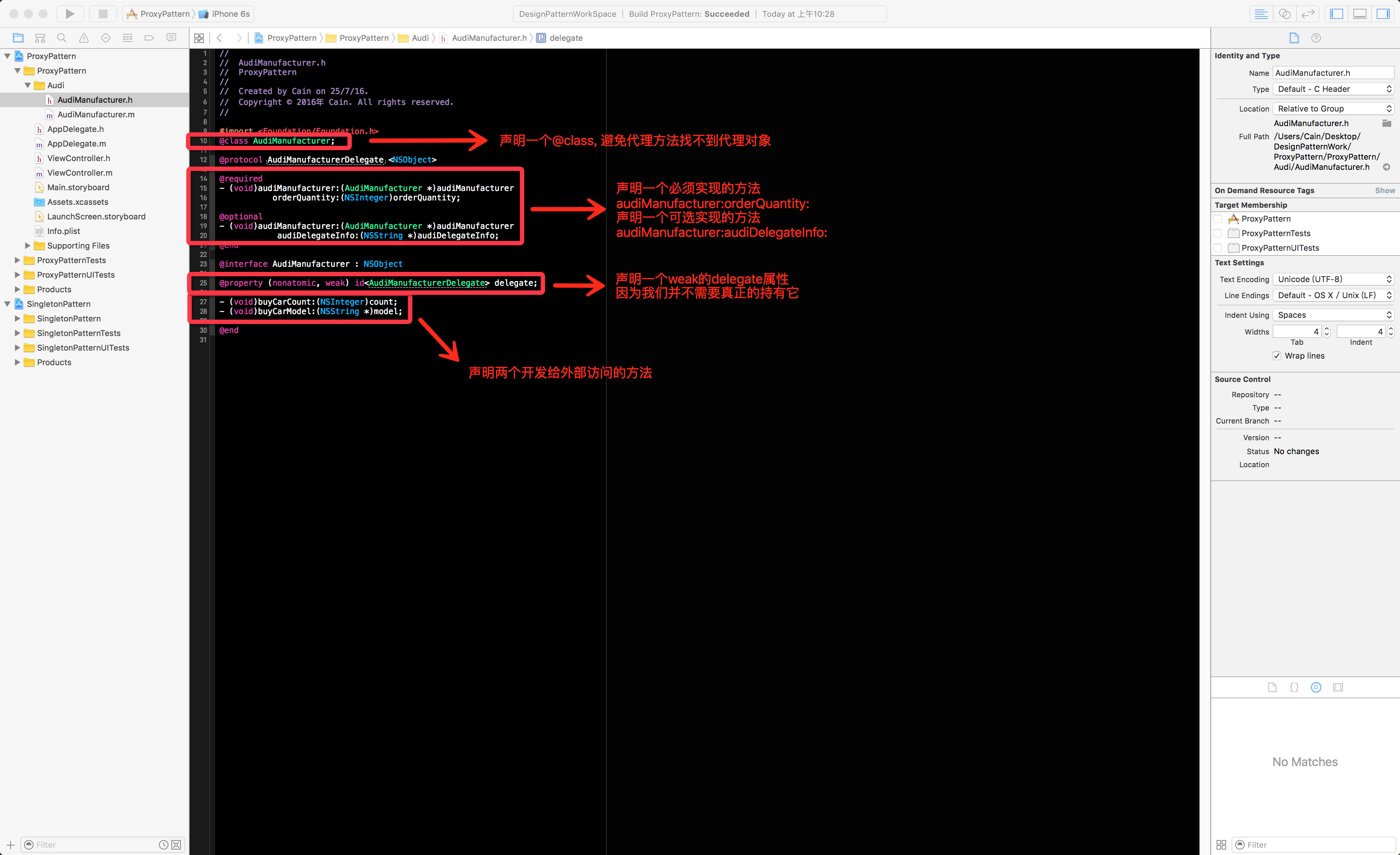The height and width of the screenshot is (855, 1400).
Task: Open the Issue navigator warning icon
Action: point(83,38)
